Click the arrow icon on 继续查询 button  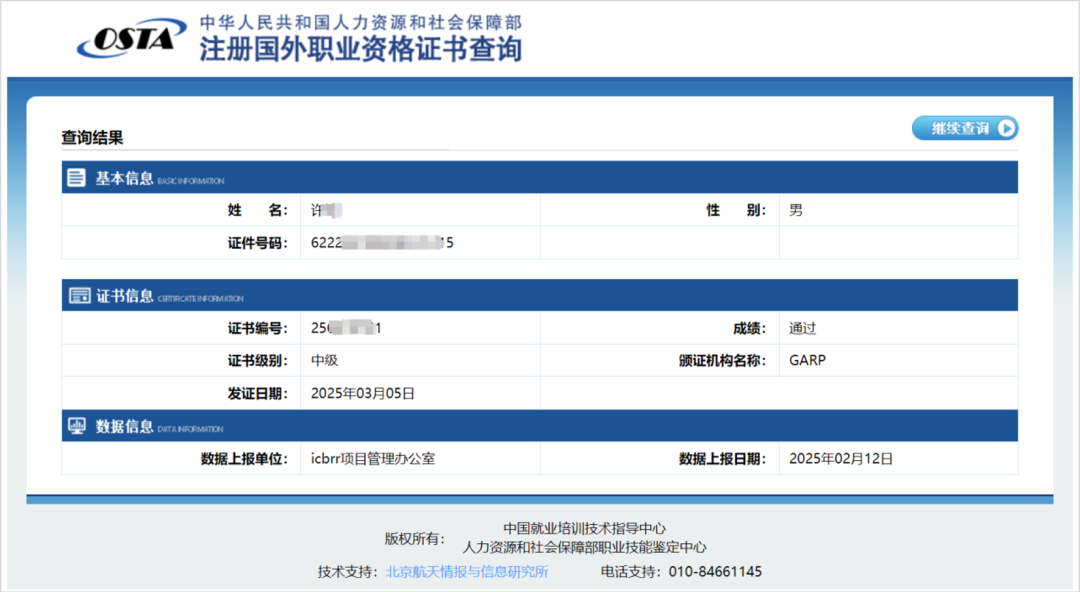coord(1006,128)
